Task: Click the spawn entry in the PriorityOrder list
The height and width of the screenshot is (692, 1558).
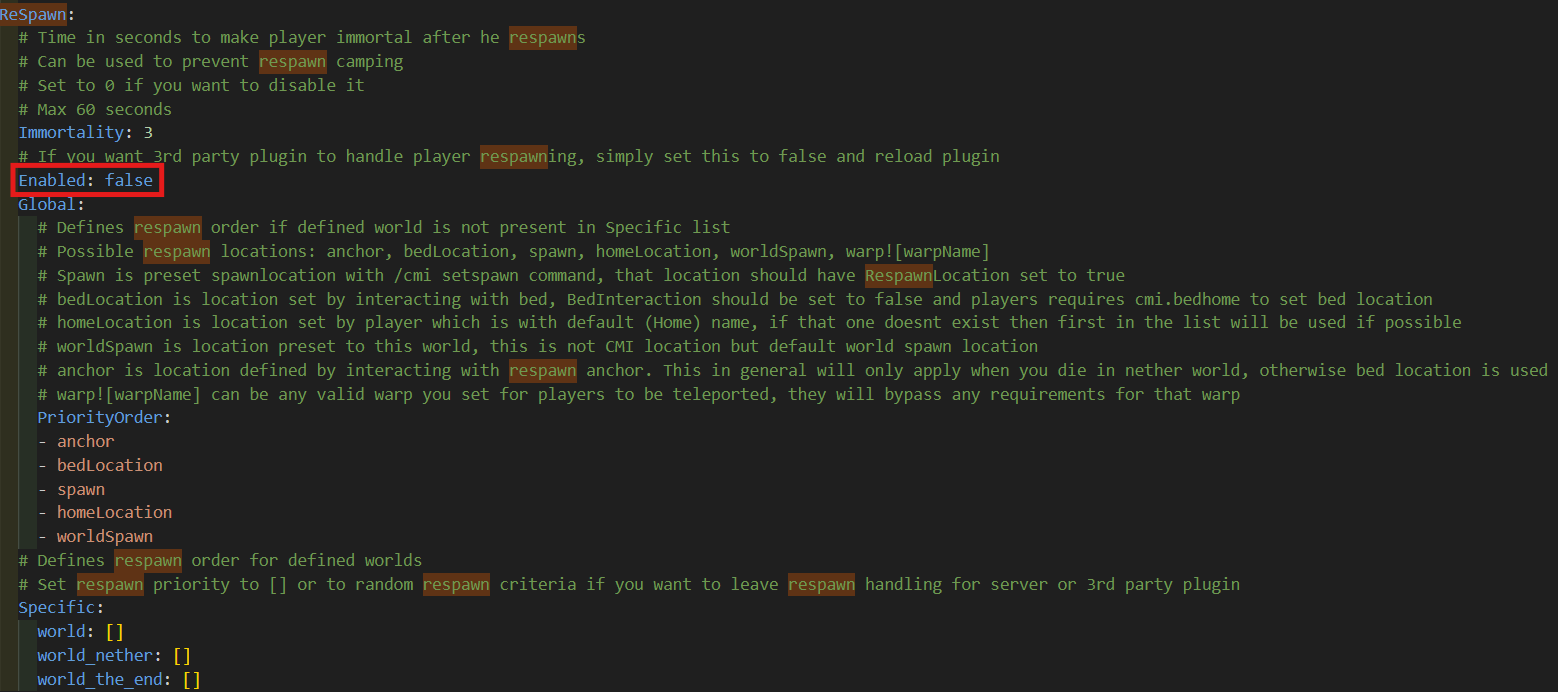Action: point(80,490)
